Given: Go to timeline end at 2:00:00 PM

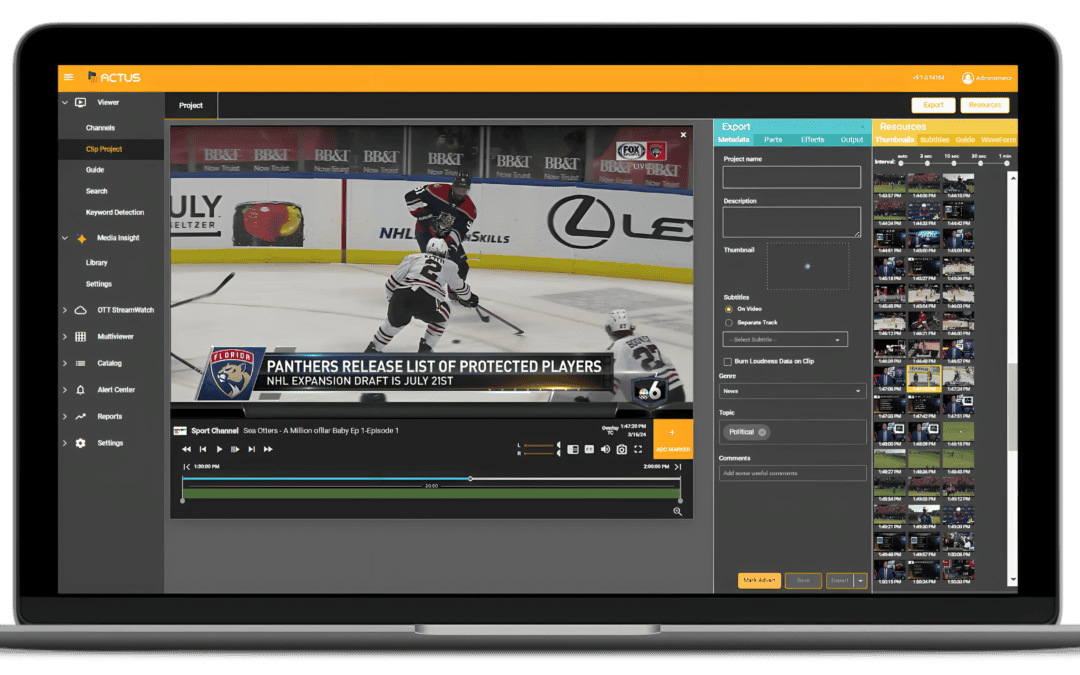Looking at the screenshot, I should (678, 466).
